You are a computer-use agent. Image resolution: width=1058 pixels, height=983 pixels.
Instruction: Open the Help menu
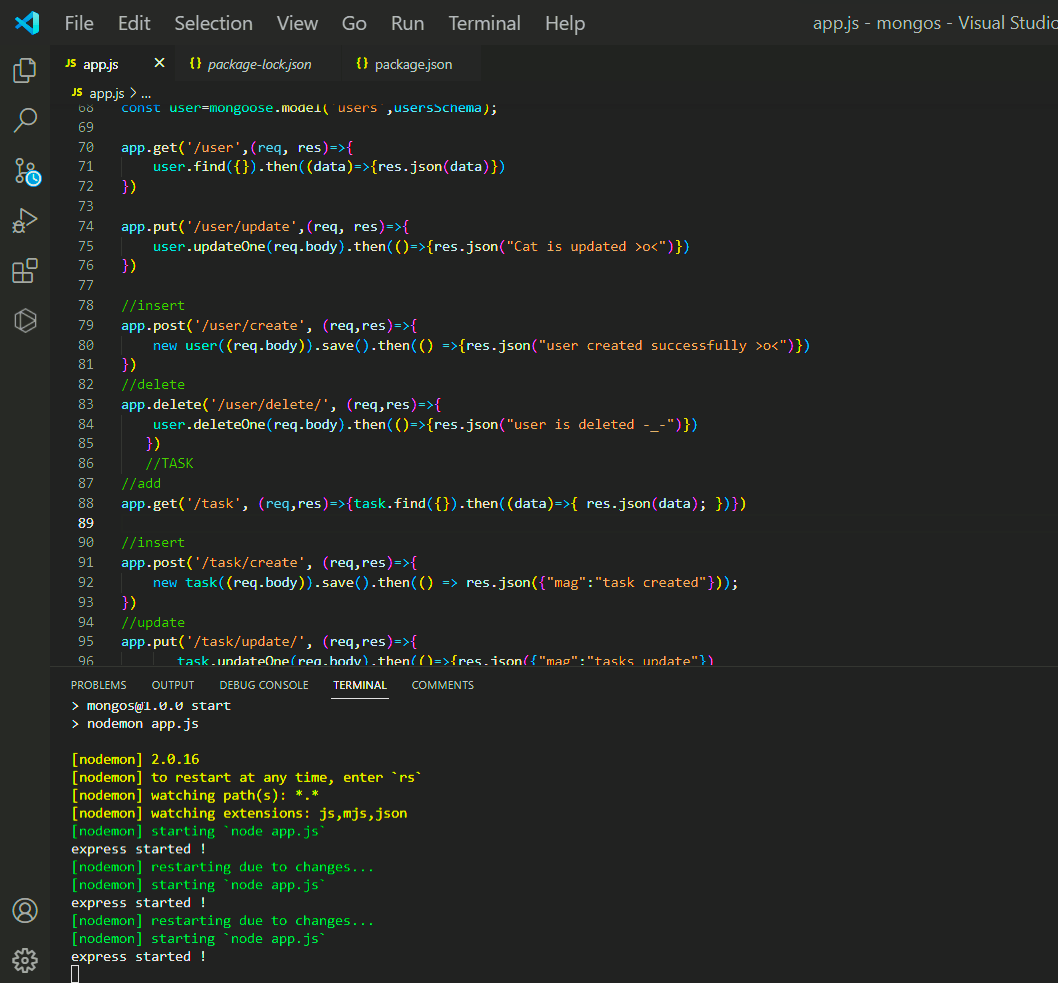tap(565, 24)
